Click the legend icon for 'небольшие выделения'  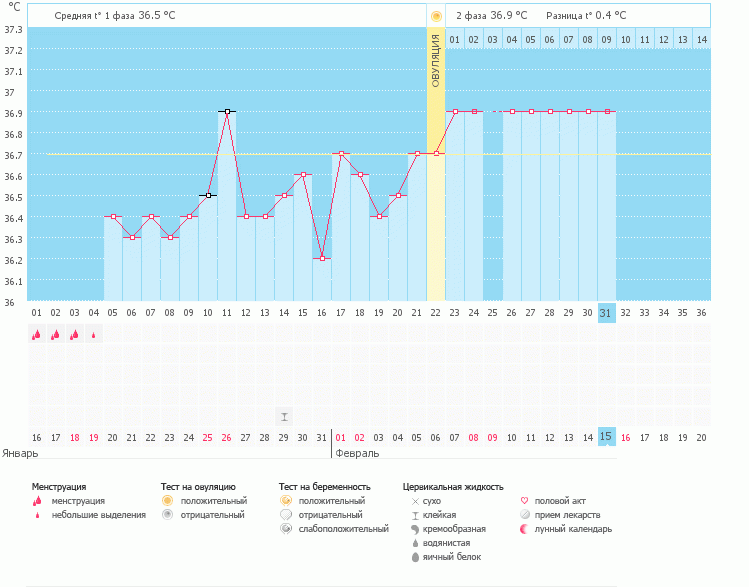click(x=37, y=515)
